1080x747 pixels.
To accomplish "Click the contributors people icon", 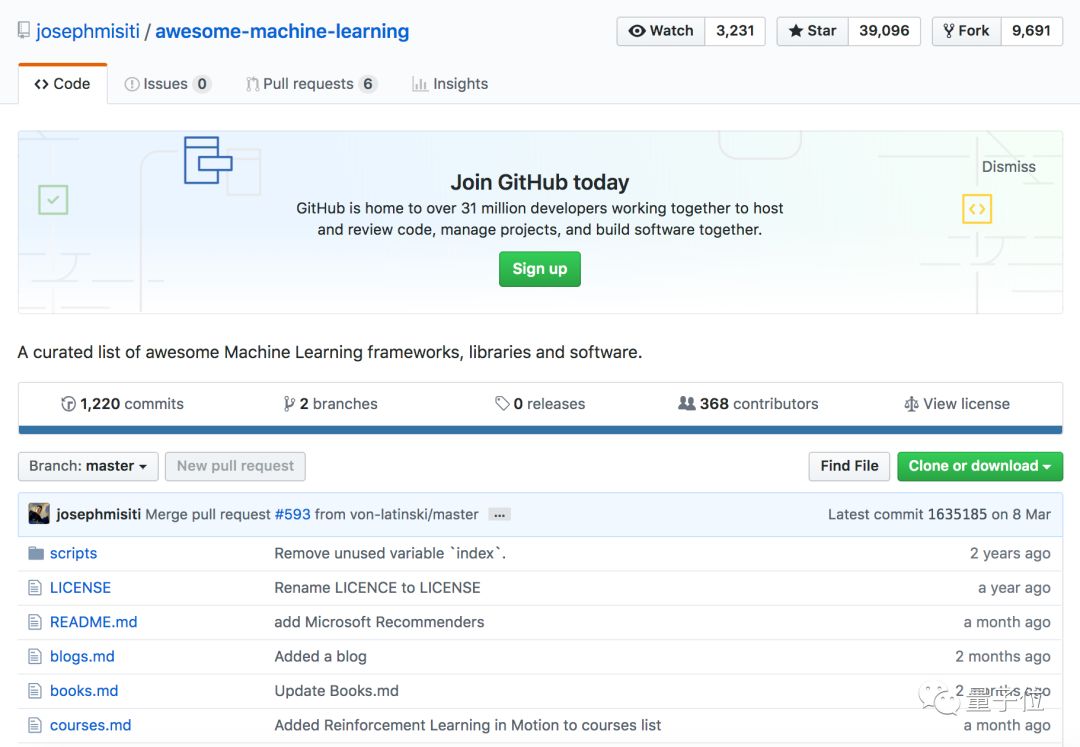I will tap(686, 404).
